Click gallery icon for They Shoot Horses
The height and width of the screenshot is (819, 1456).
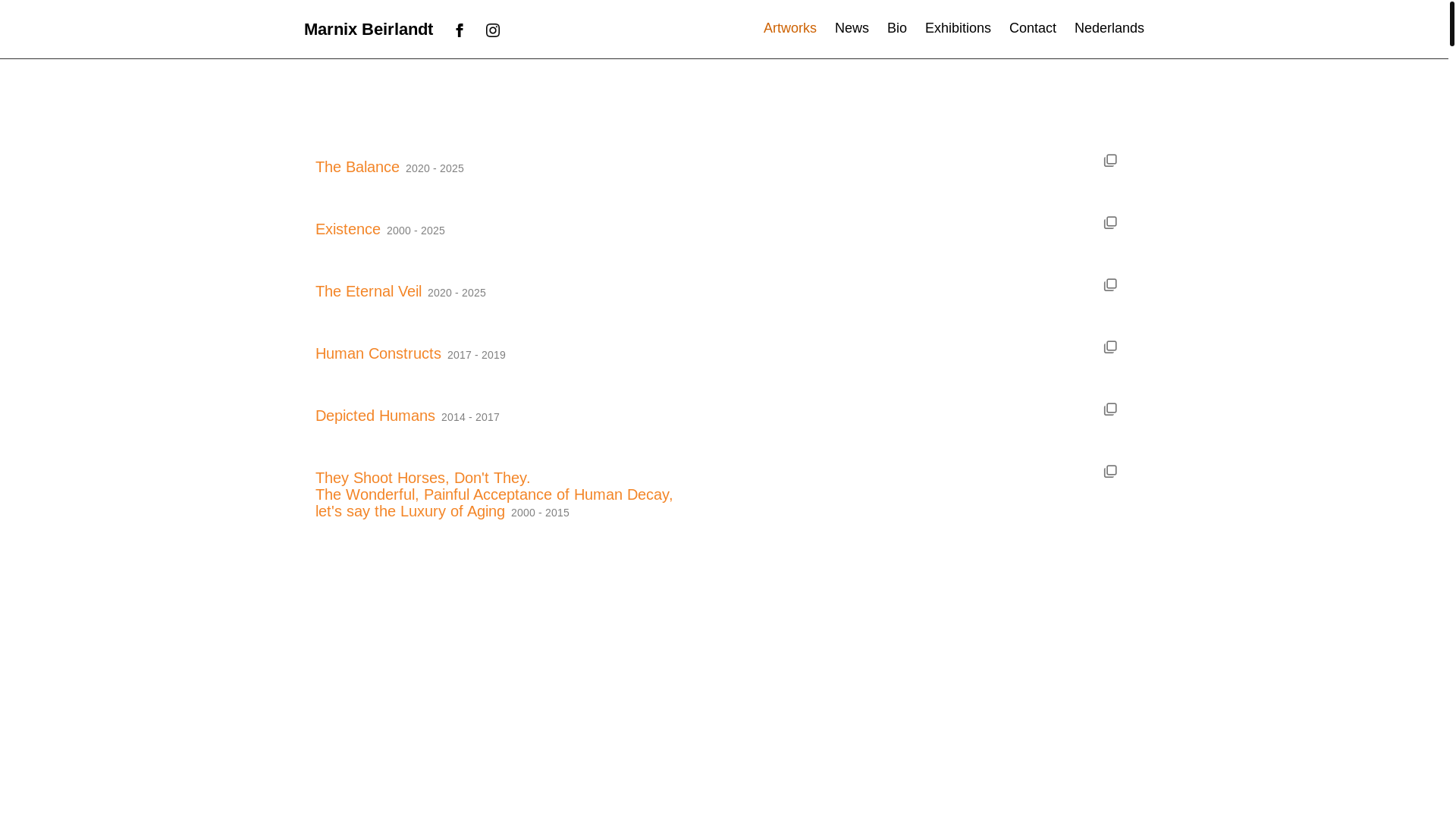click(1110, 471)
